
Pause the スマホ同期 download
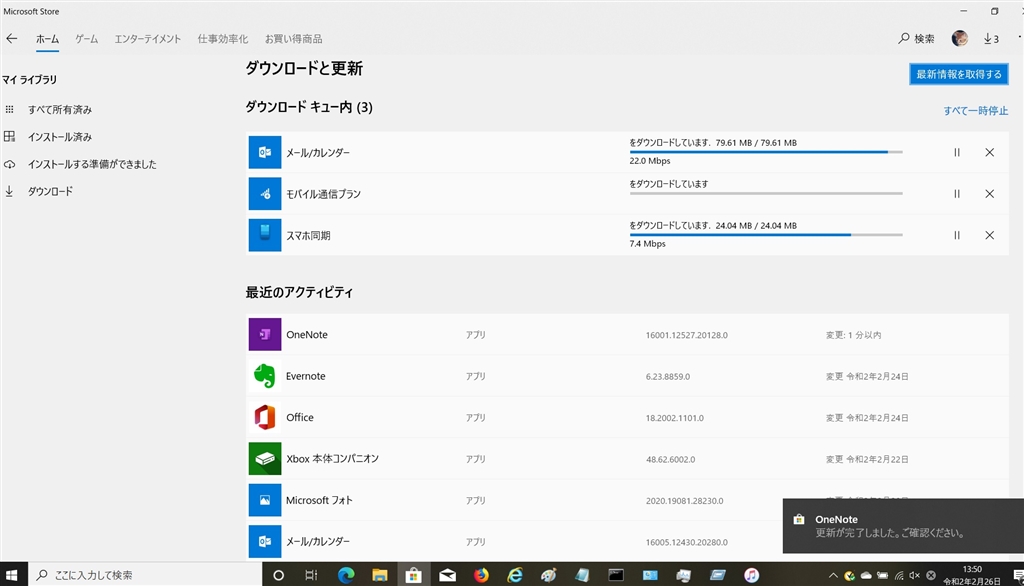coord(957,235)
